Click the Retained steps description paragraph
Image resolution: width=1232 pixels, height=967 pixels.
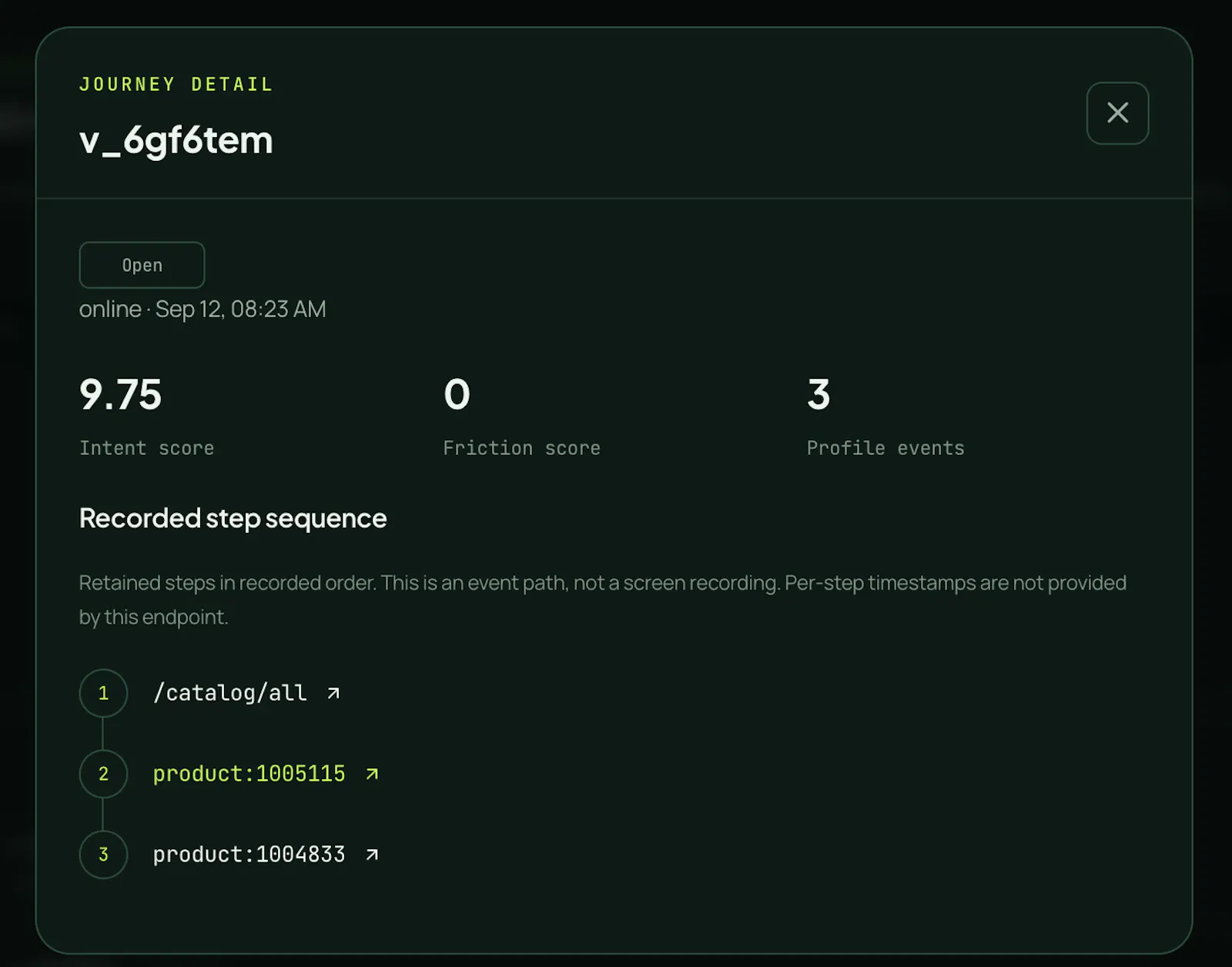coord(603,600)
